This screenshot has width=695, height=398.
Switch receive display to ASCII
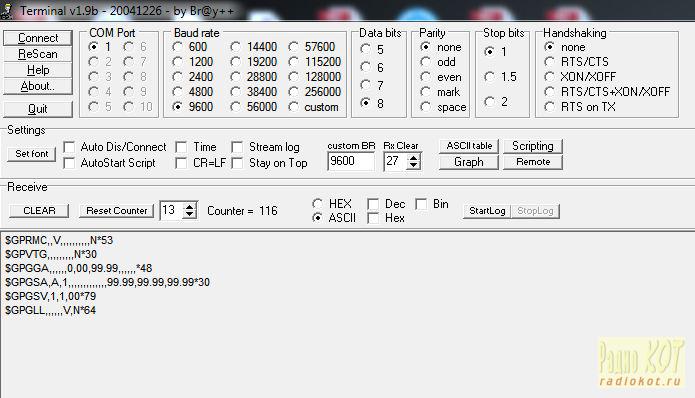317,218
